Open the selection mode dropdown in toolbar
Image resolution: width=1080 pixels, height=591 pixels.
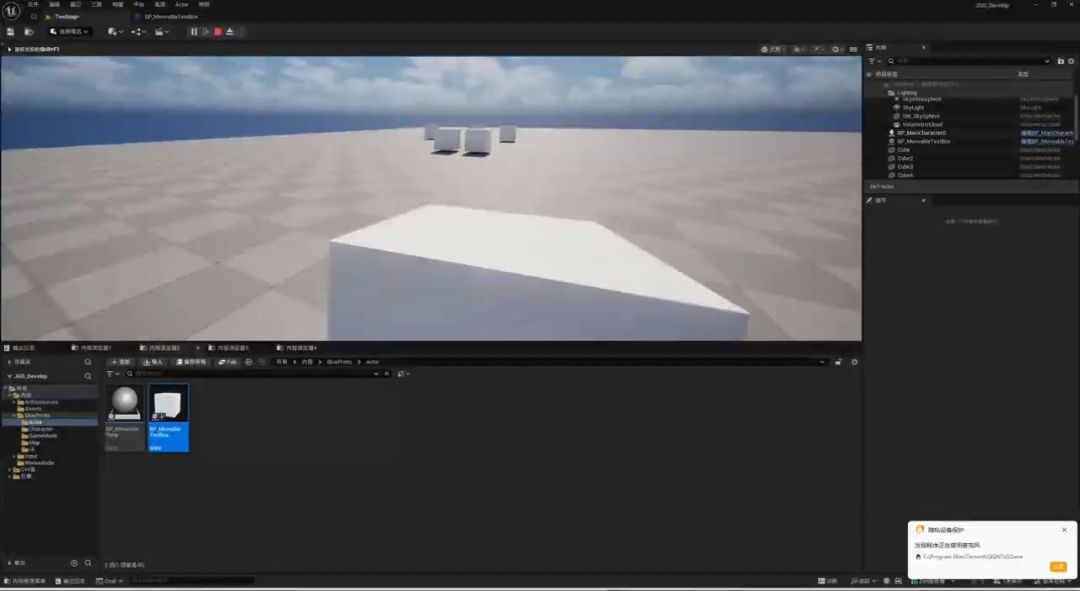(69, 32)
